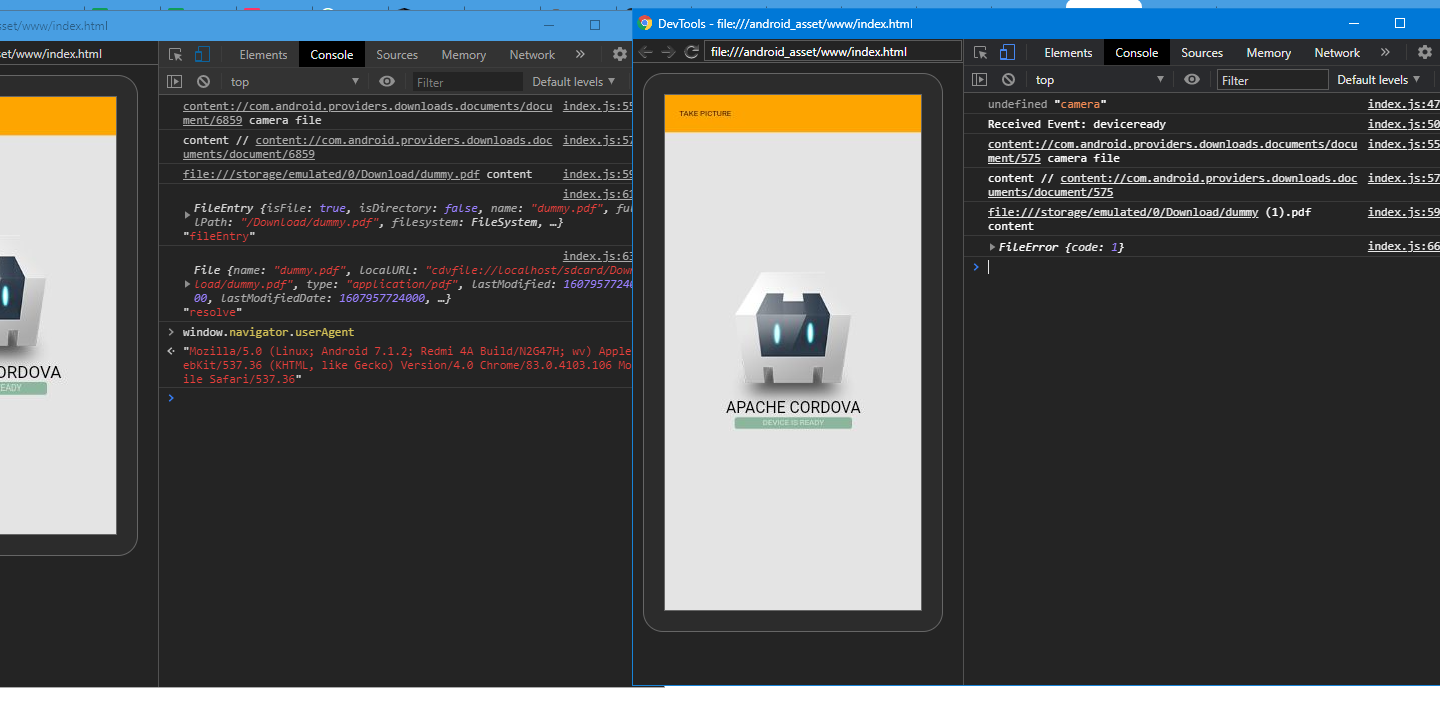Open settings gear in right DevTools window

coord(1425,53)
